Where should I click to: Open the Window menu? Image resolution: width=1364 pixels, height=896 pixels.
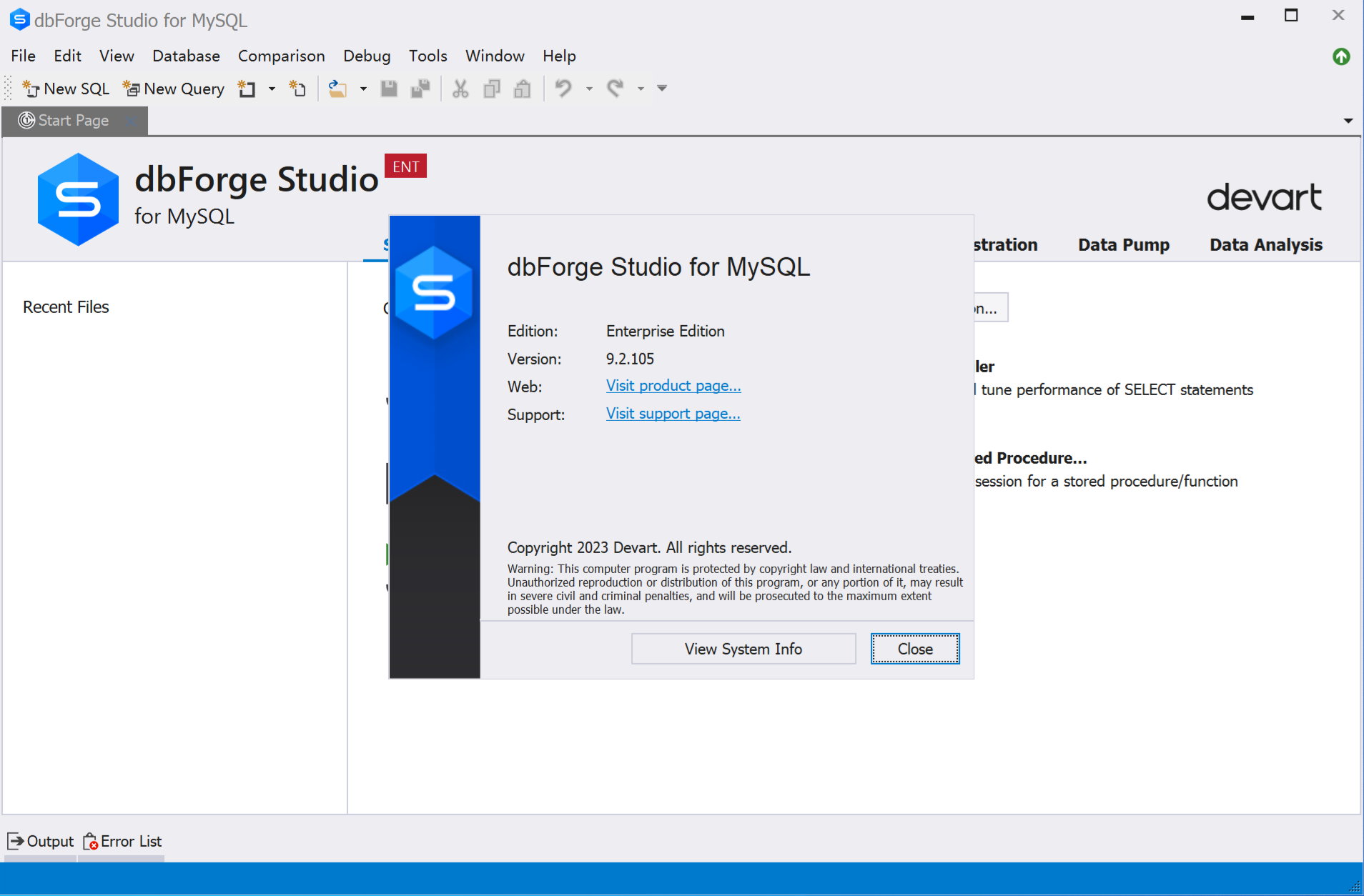495,56
